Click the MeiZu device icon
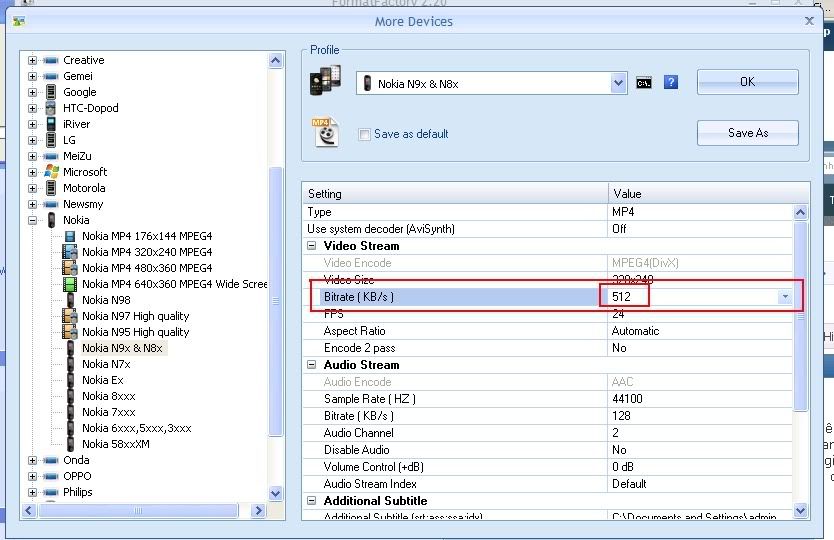Viewport: 834px width, 540px height. point(51,156)
